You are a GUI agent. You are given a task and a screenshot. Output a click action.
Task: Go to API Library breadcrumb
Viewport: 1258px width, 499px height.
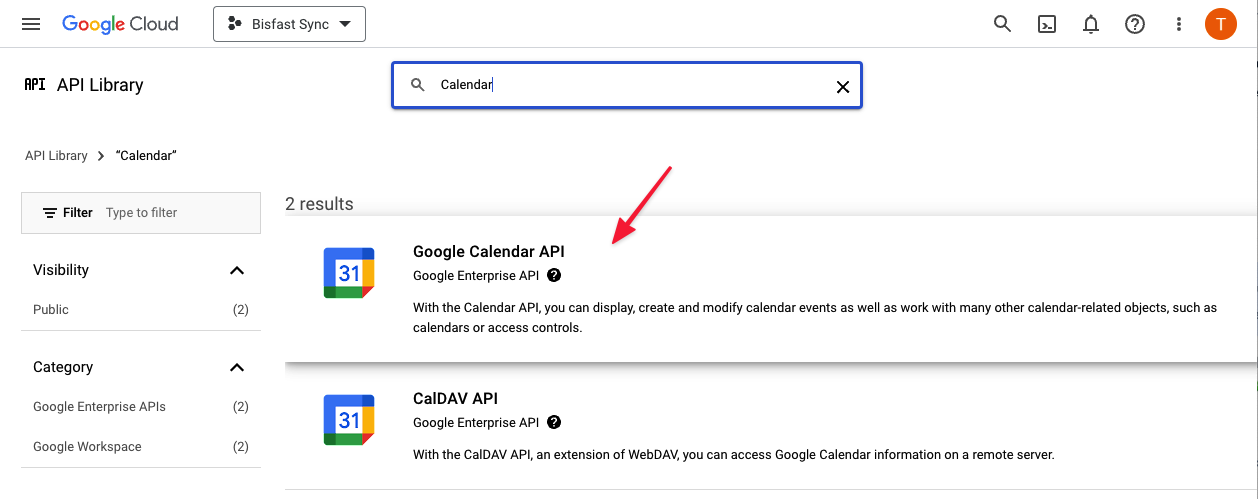point(56,156)
